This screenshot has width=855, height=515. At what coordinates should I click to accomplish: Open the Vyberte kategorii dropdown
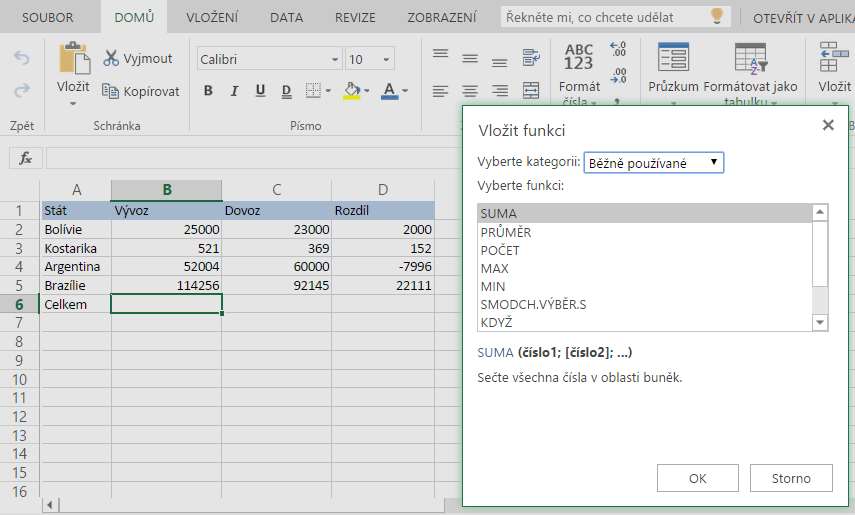coord(653,163)
